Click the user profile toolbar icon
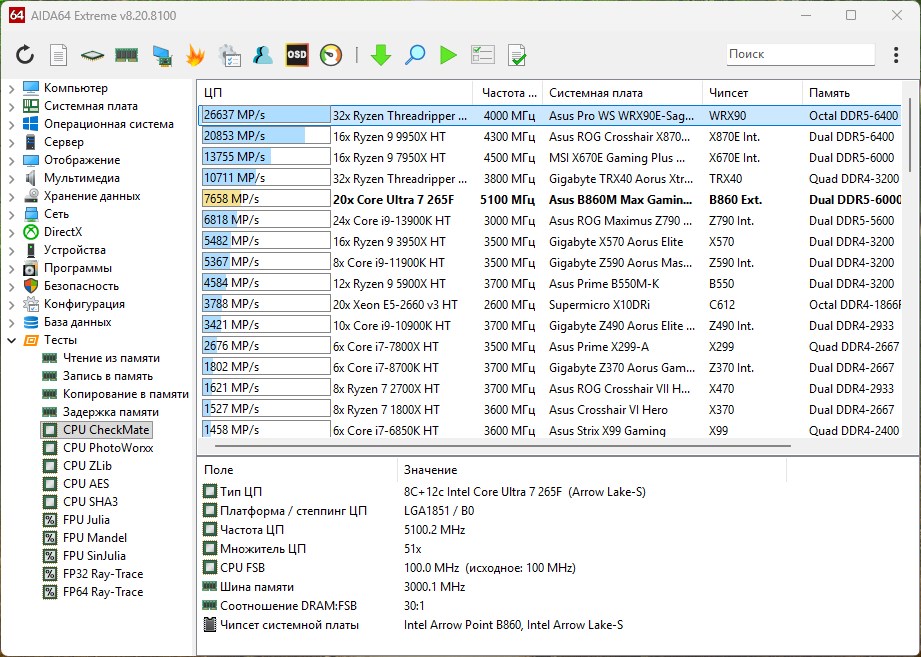921x657 pixels. [x=263, y=55]
